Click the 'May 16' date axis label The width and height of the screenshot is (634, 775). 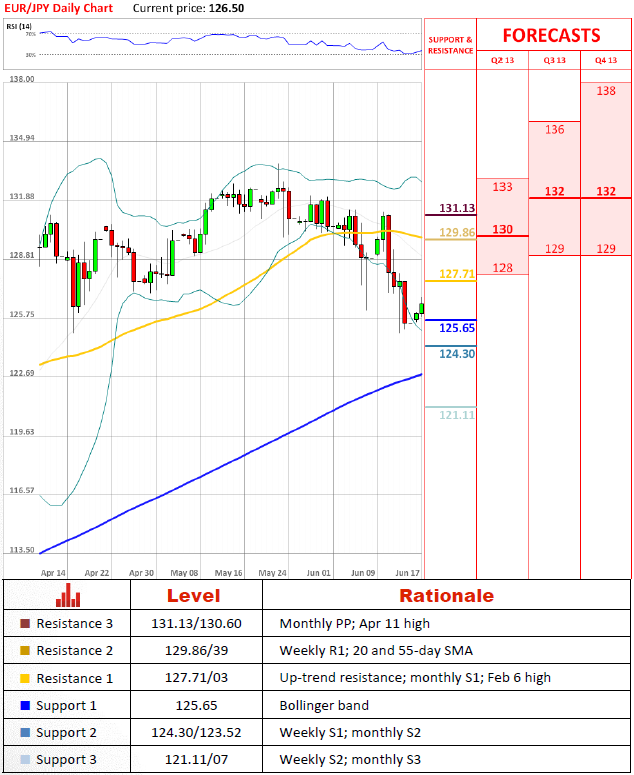point(228,573)
